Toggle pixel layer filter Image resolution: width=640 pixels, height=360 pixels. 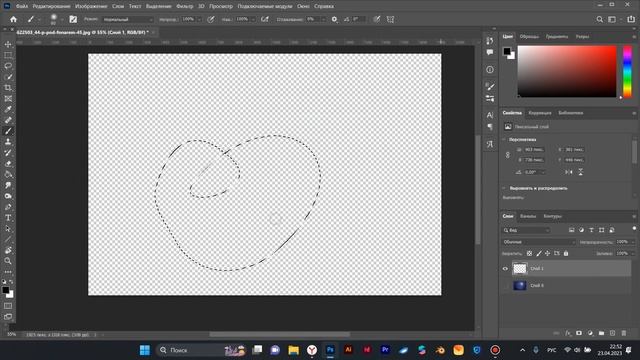coord(571,230)
